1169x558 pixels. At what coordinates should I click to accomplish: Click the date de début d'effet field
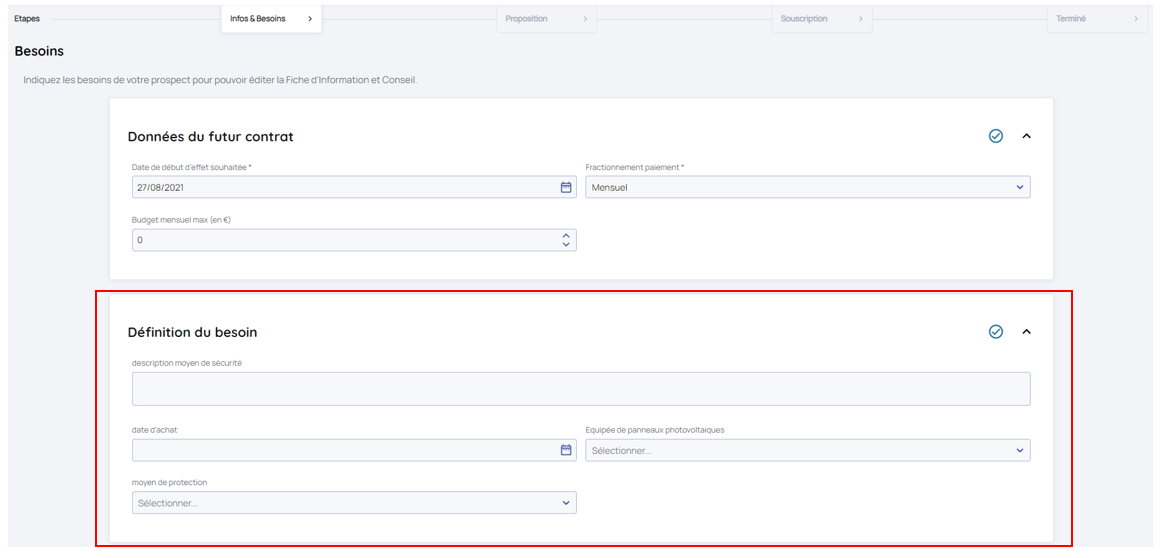340,187
